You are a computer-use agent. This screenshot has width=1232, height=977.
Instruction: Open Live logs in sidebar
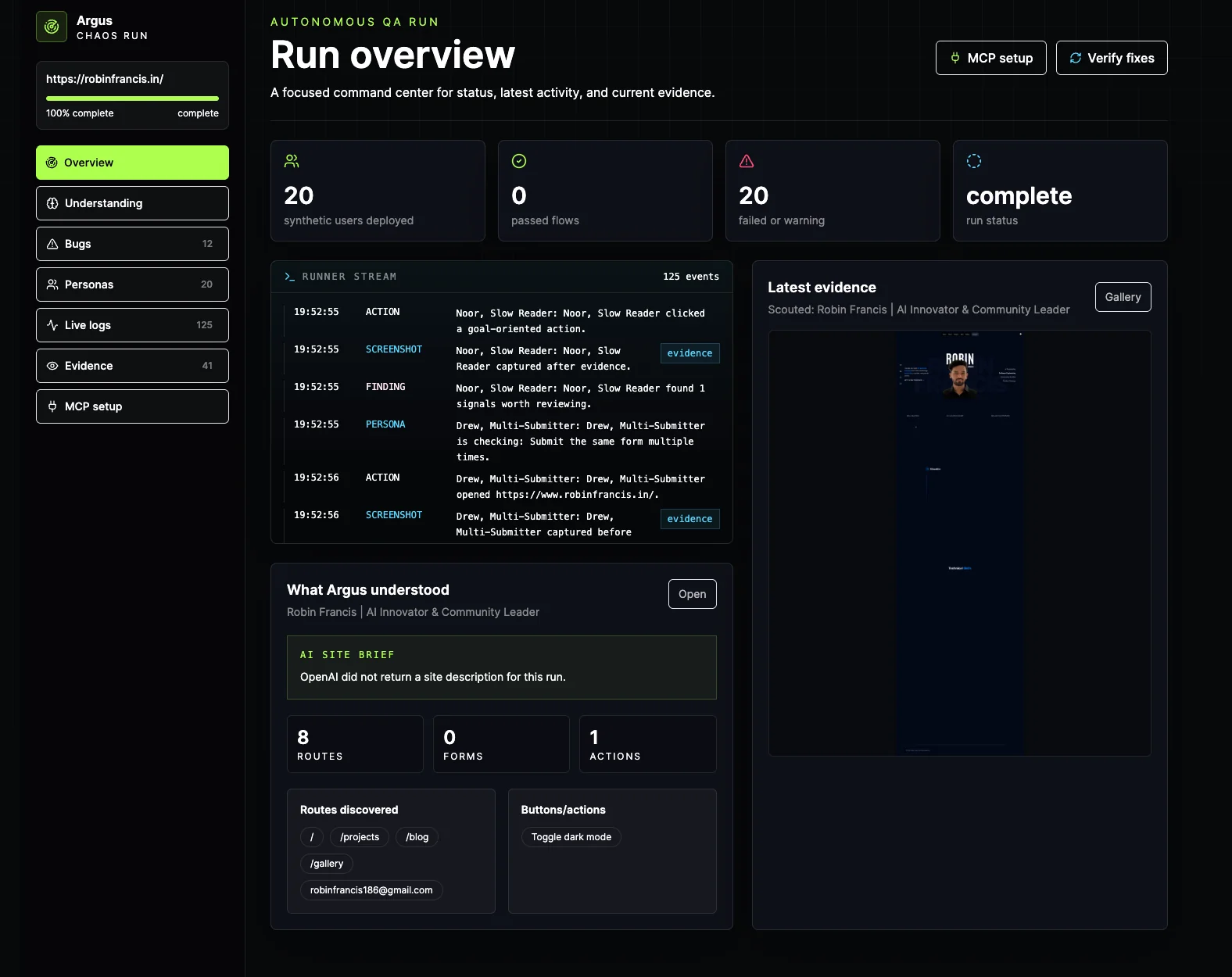tap(132, 325)
